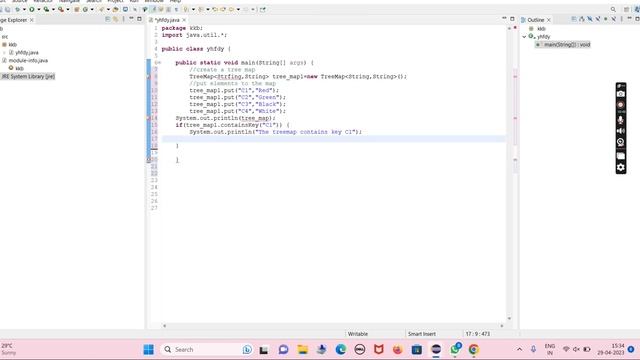Switch to the Outline view tab
The width and height of the screenshot is (640, 360).
(x=536, y=20)
